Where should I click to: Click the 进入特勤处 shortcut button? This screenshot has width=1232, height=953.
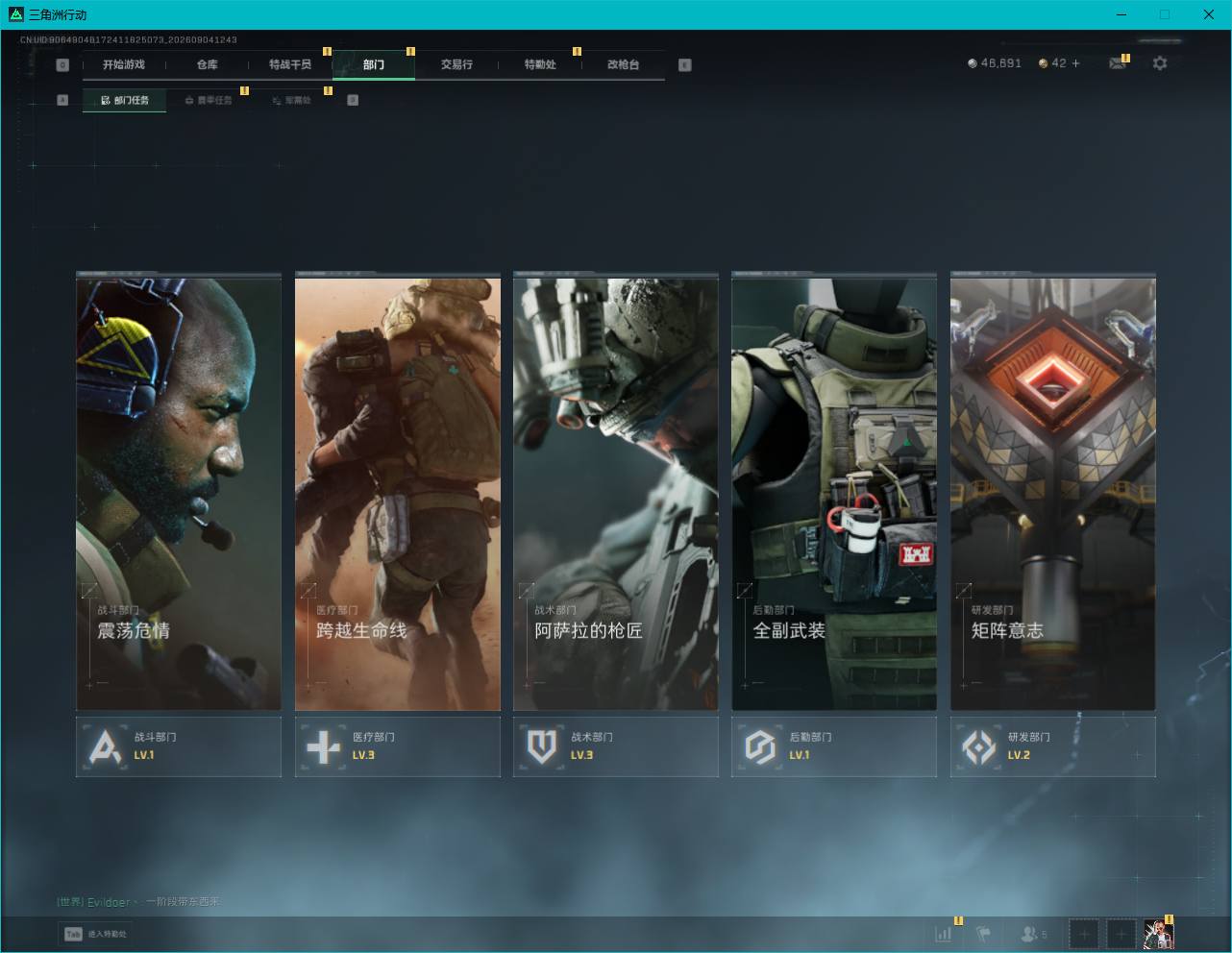click(95, 934)
